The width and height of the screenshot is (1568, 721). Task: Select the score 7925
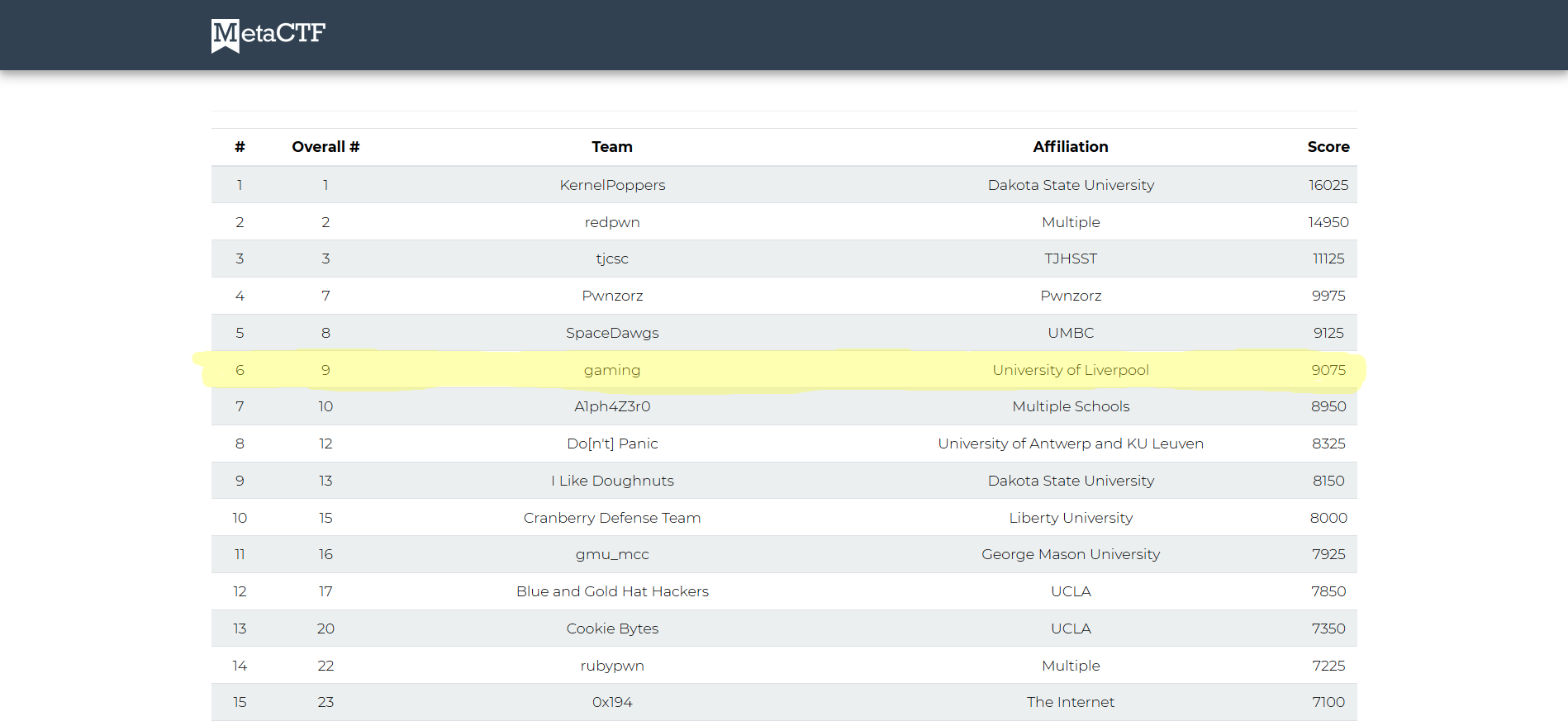click(x=1328, y=554)
